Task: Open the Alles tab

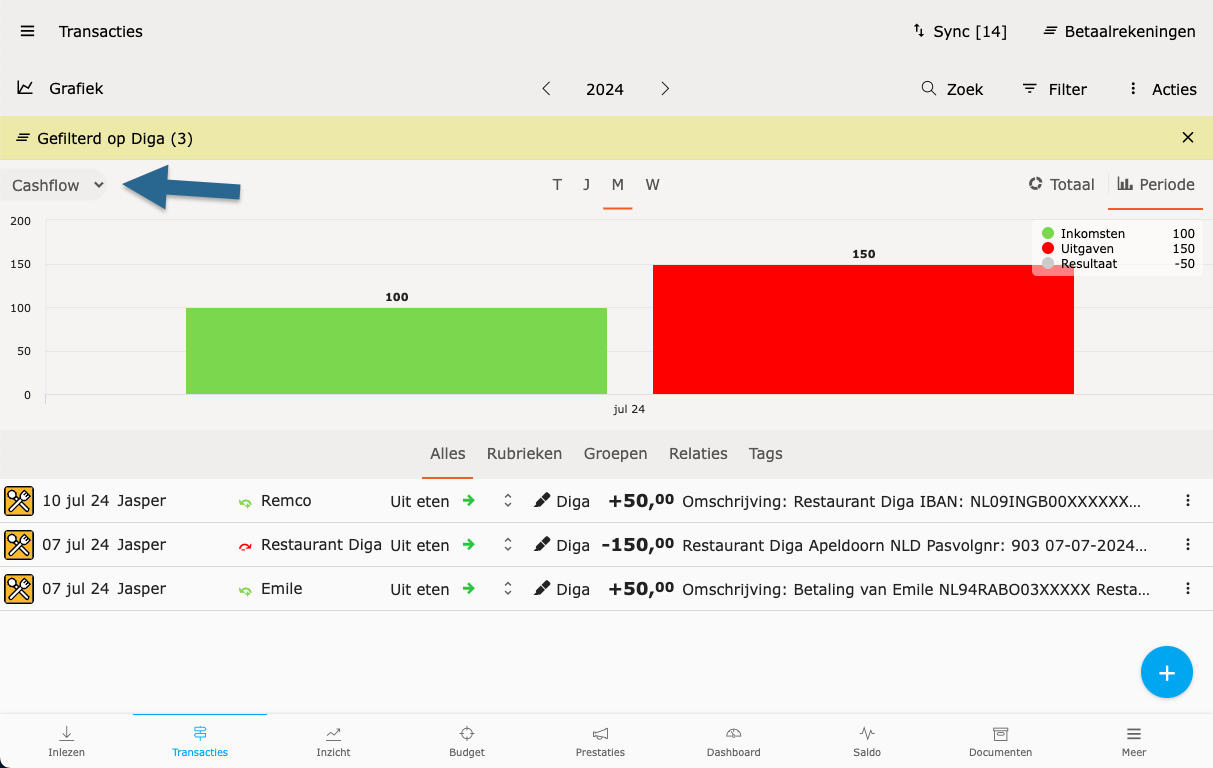Action: coord(448,453)
